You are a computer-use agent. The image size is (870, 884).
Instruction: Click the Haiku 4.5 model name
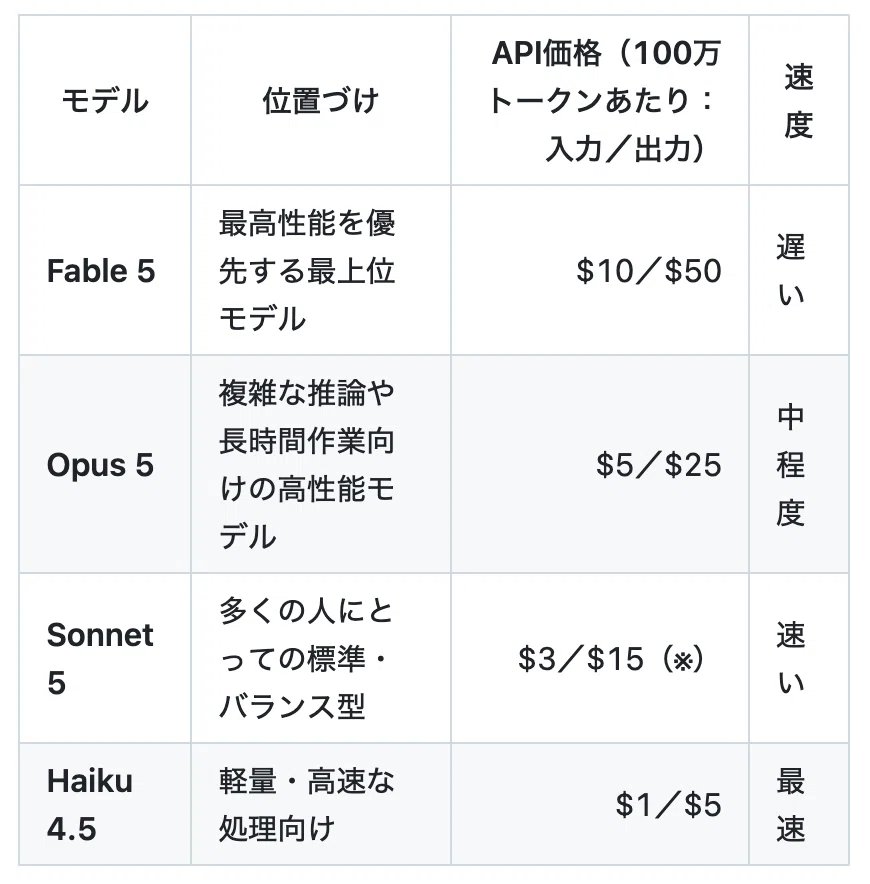tap(90, 805)
